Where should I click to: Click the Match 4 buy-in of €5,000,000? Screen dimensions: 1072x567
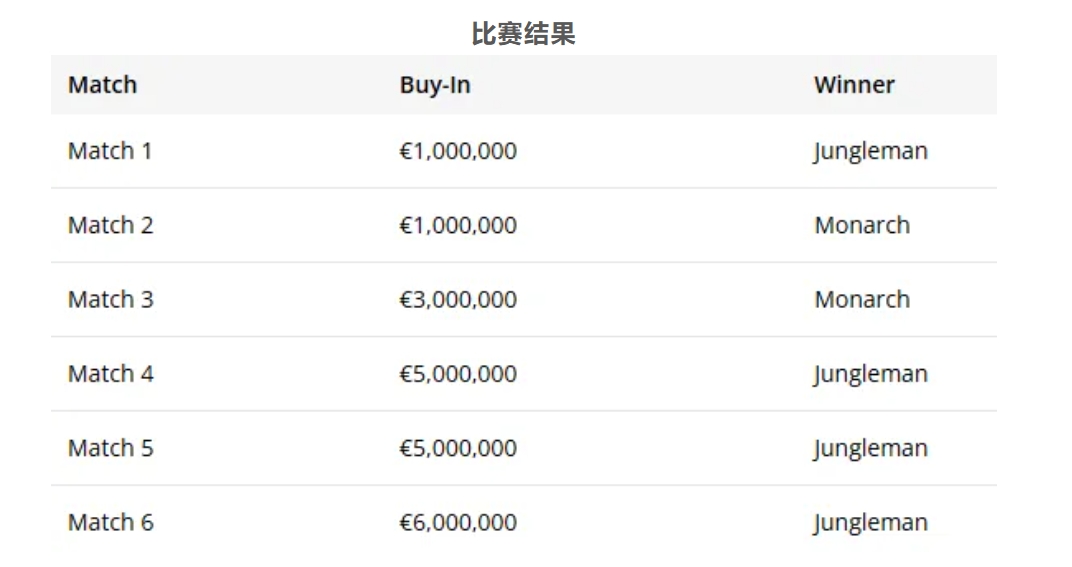(x=458, y=374)
